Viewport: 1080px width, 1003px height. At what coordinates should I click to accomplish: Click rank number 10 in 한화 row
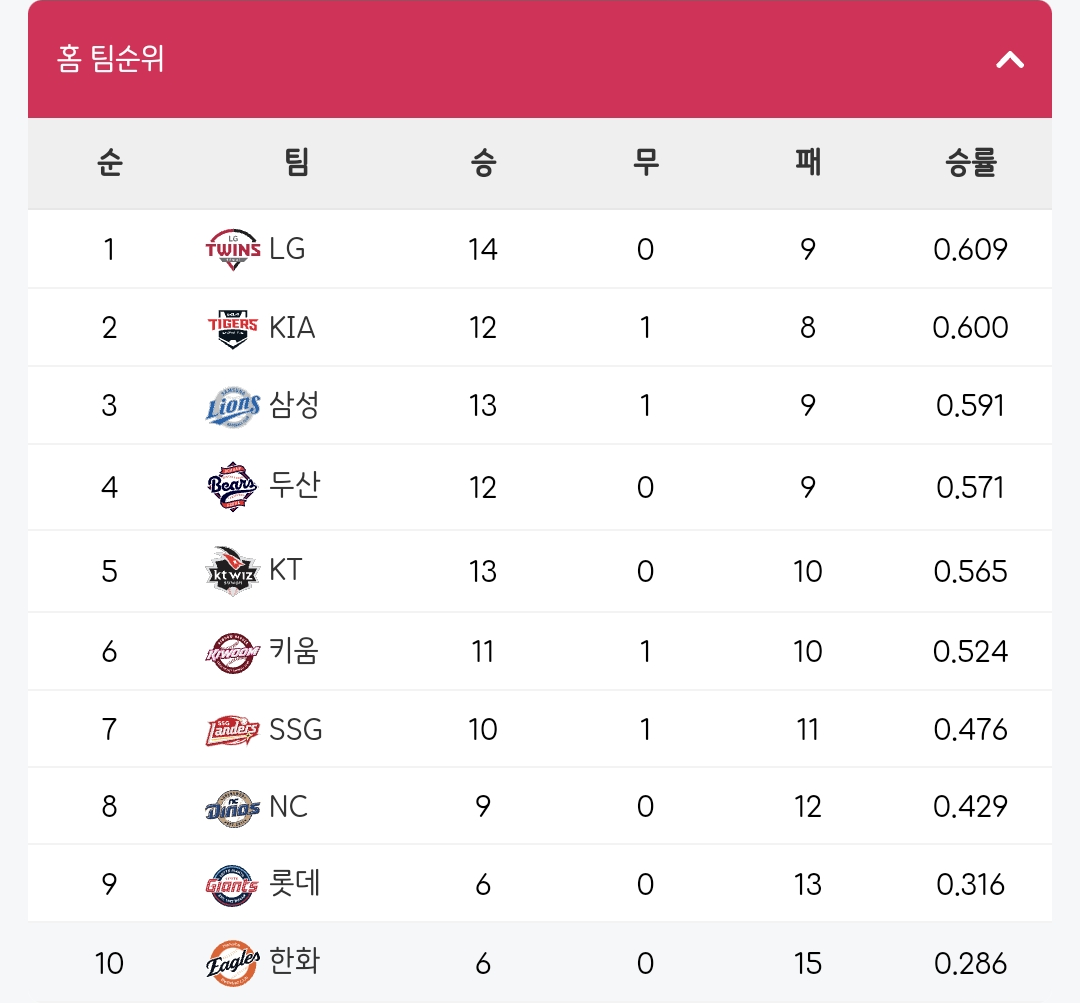click(x=110, y=964)
